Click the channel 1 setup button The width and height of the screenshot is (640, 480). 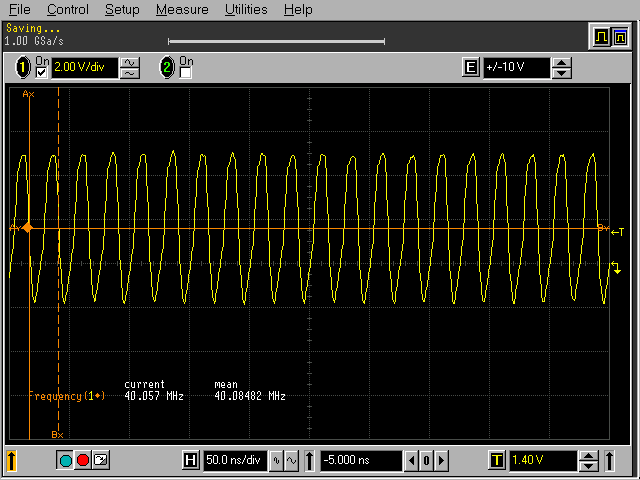(23, 67)
